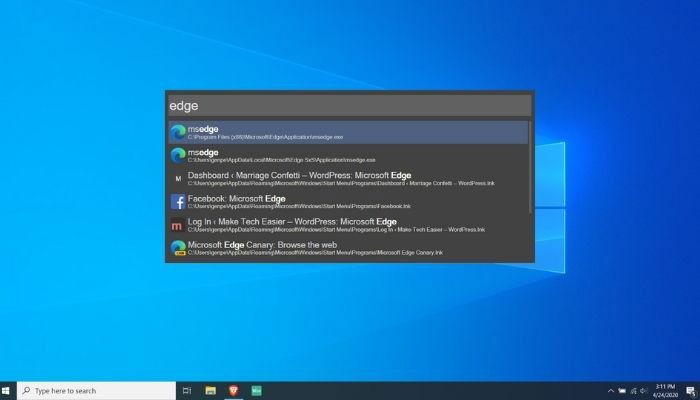
Task: Click the 'Type here to search' taskbar box
Action: 96,391
